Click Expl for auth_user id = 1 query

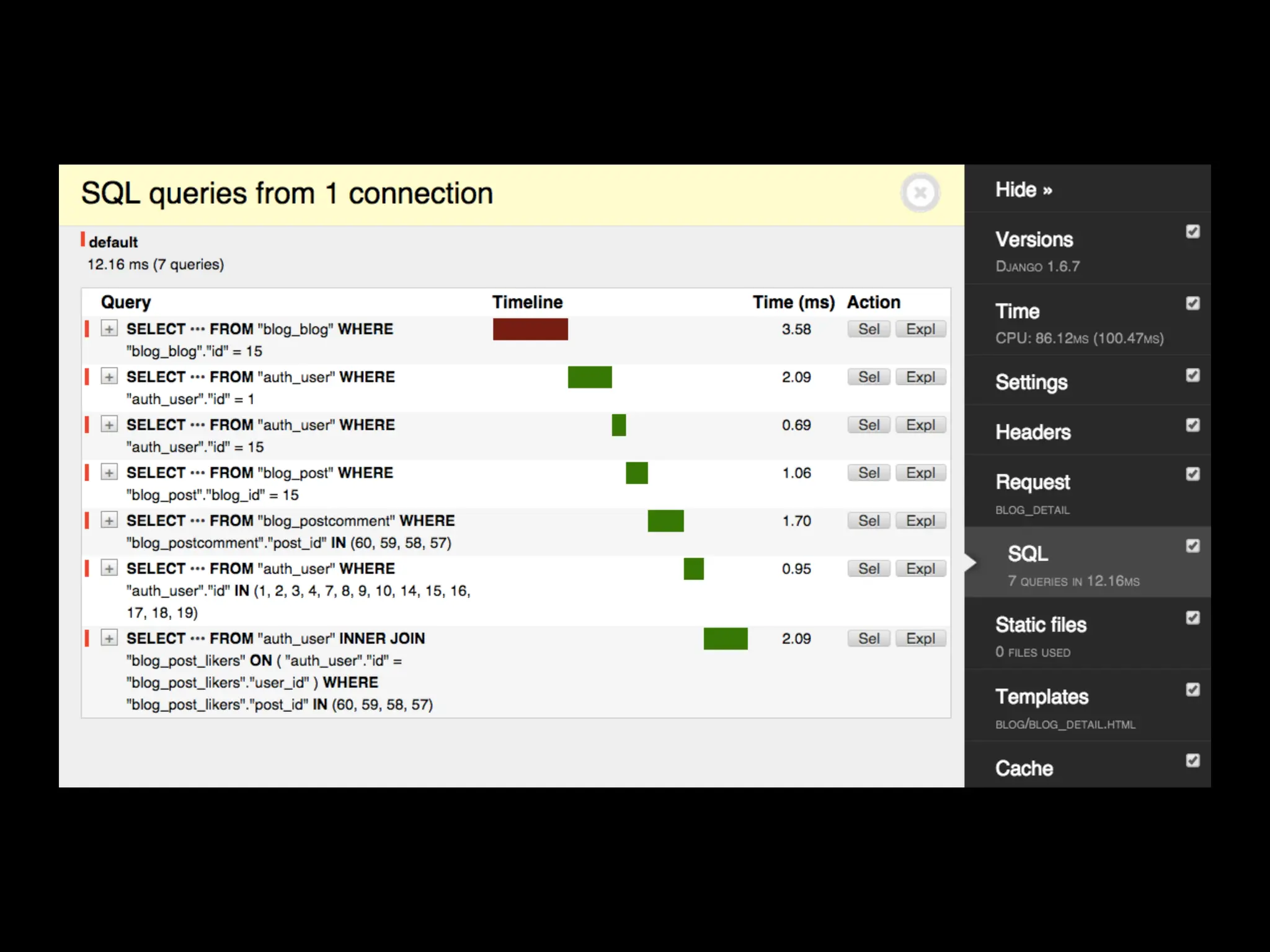(920, 377)
